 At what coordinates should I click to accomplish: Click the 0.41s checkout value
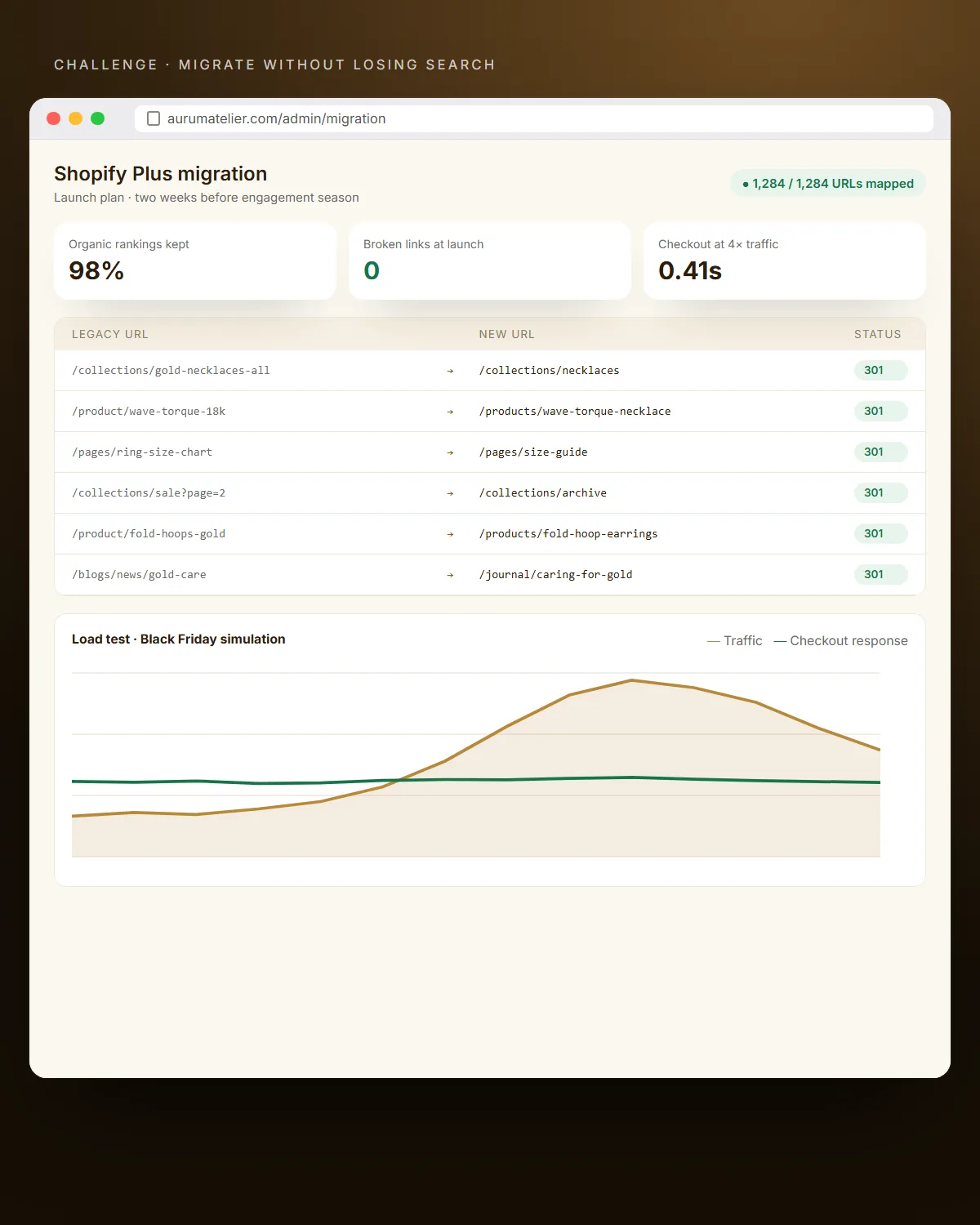pos(690,270)
